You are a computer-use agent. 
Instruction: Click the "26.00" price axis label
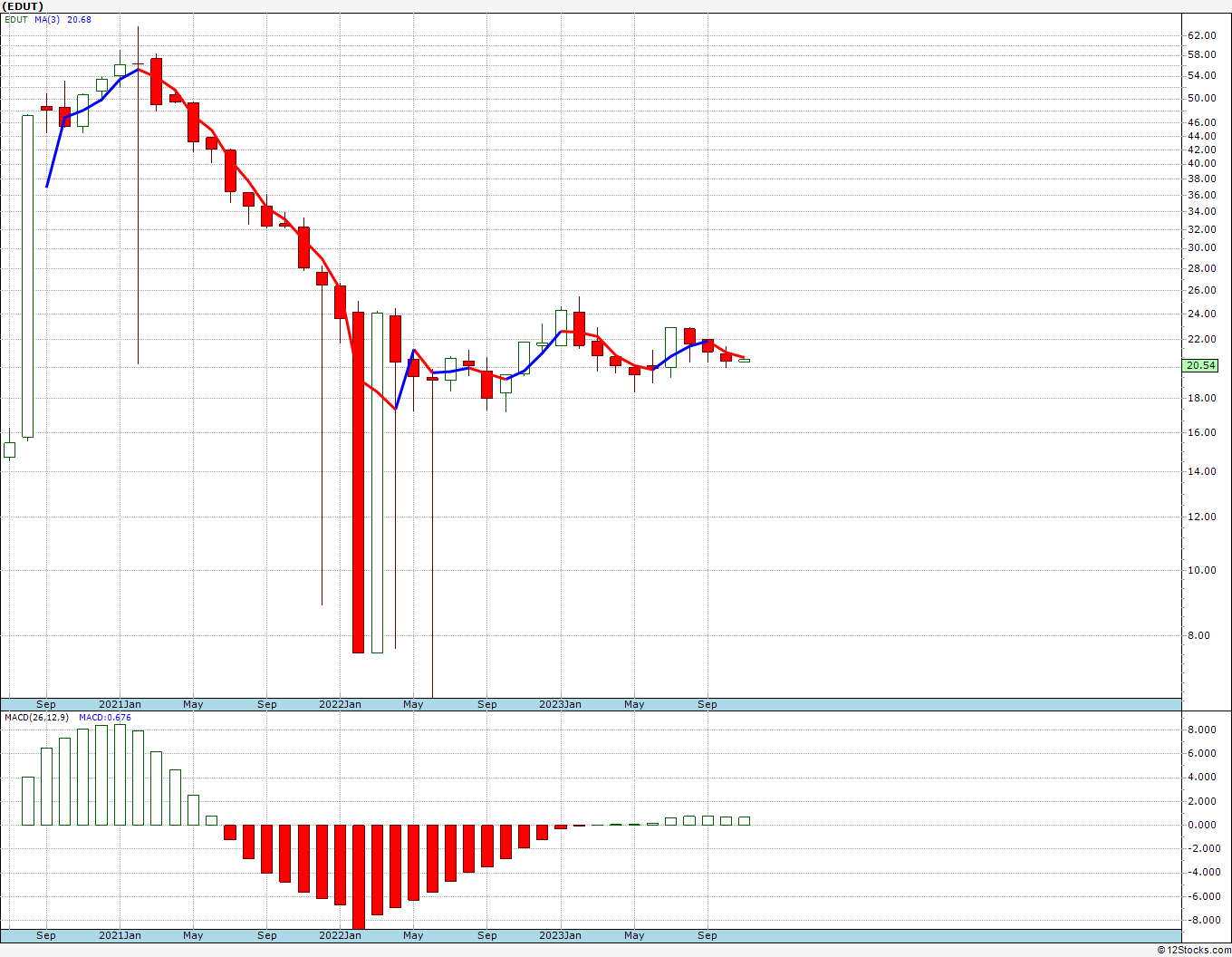click(1201, 291)
